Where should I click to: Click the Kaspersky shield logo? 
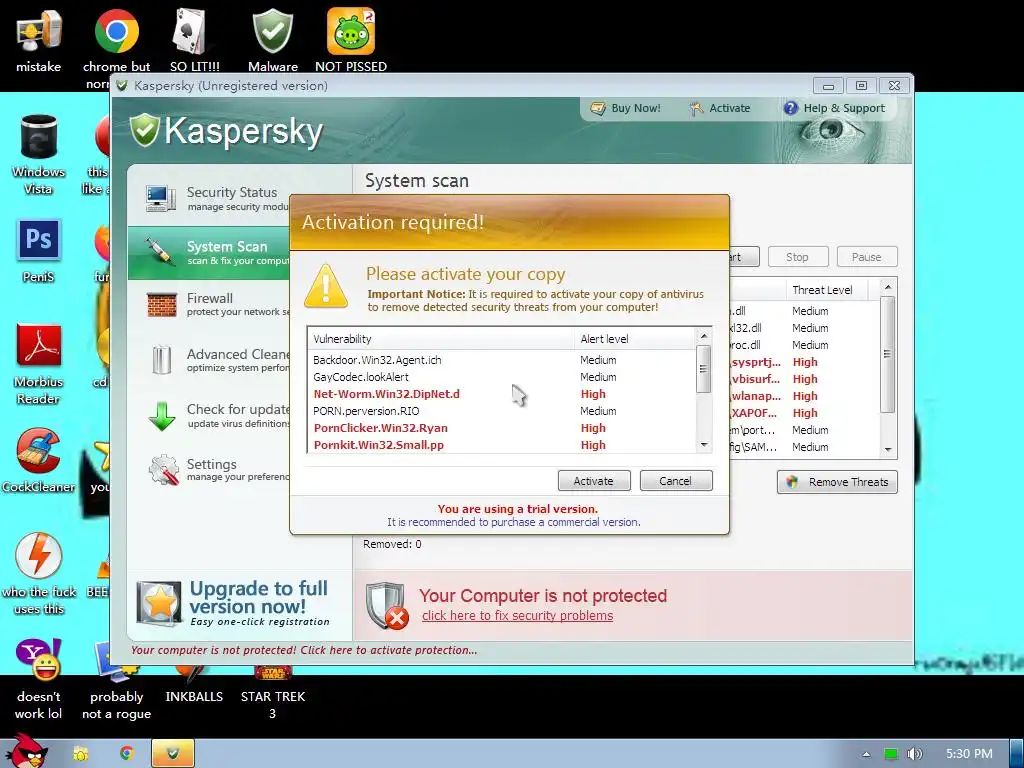tap(144, 129)
